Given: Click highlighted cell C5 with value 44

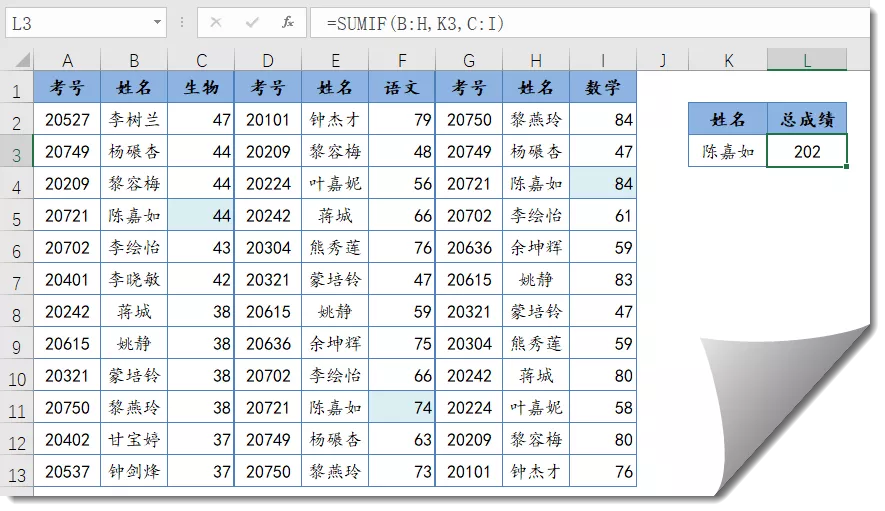Looking at the screenshot, I should (x=201, y=216).
